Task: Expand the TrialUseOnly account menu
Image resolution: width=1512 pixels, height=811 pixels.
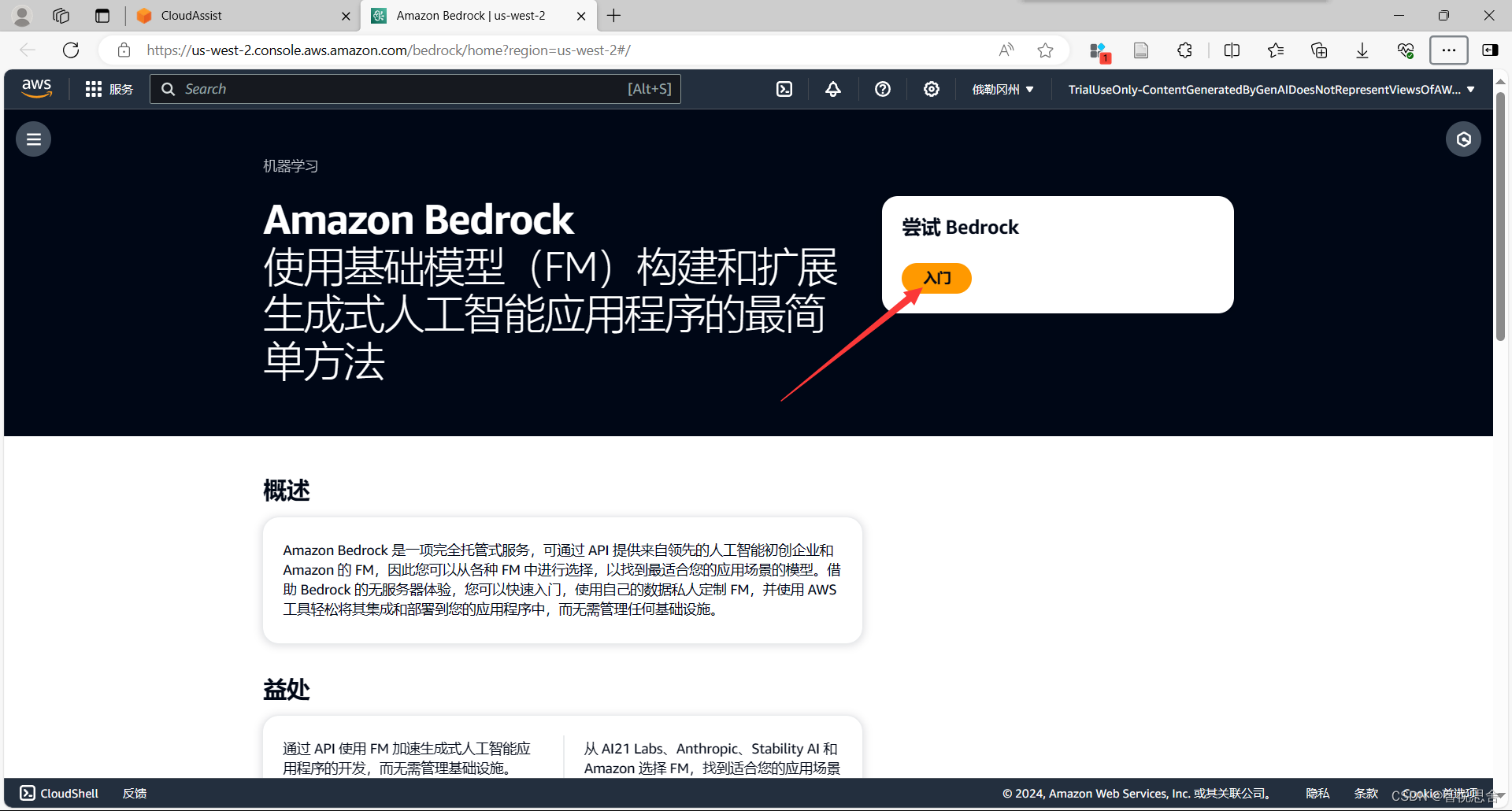Action: coord(1271,89)
